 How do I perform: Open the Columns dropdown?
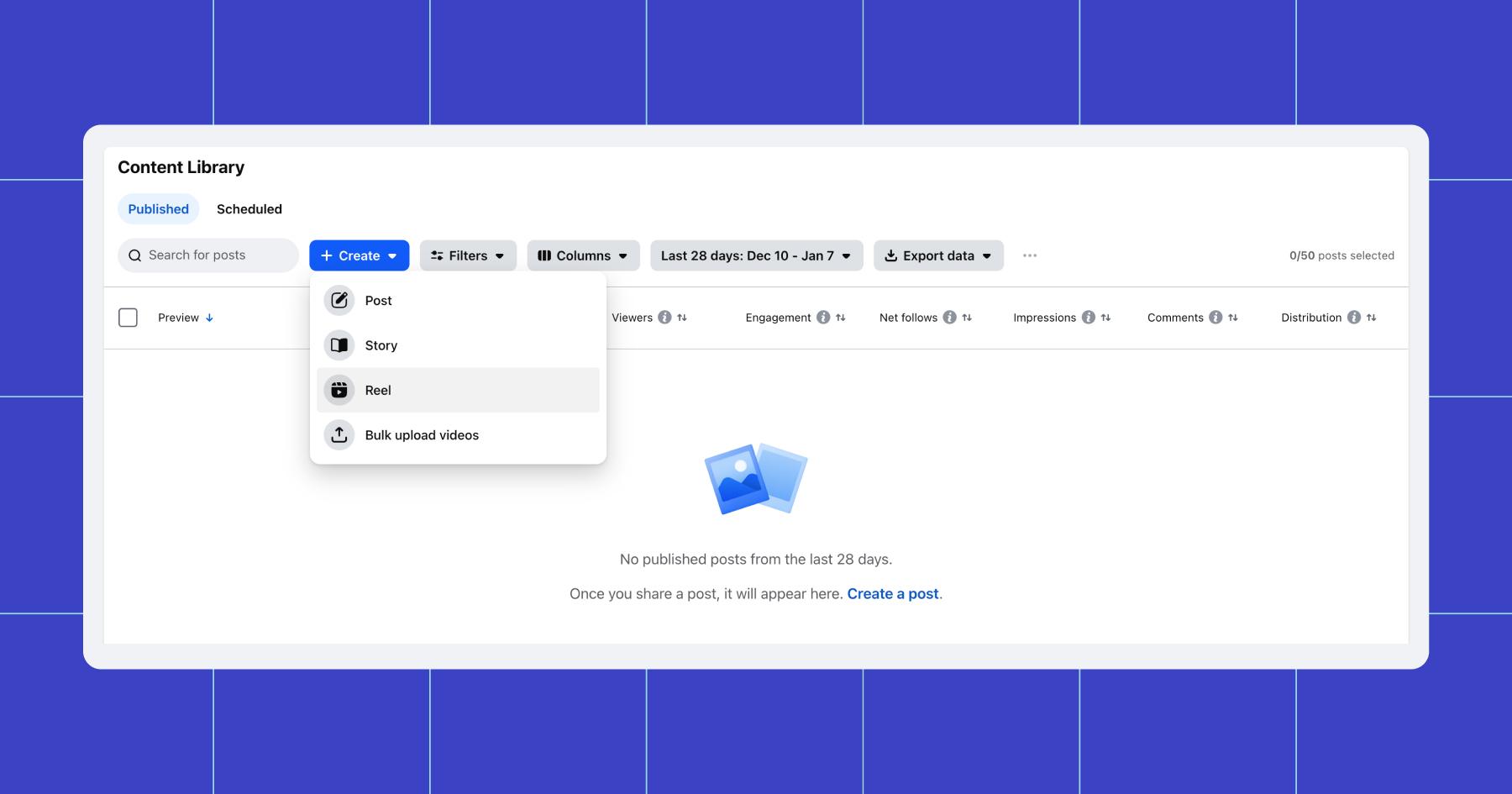(x=583, y=255)
